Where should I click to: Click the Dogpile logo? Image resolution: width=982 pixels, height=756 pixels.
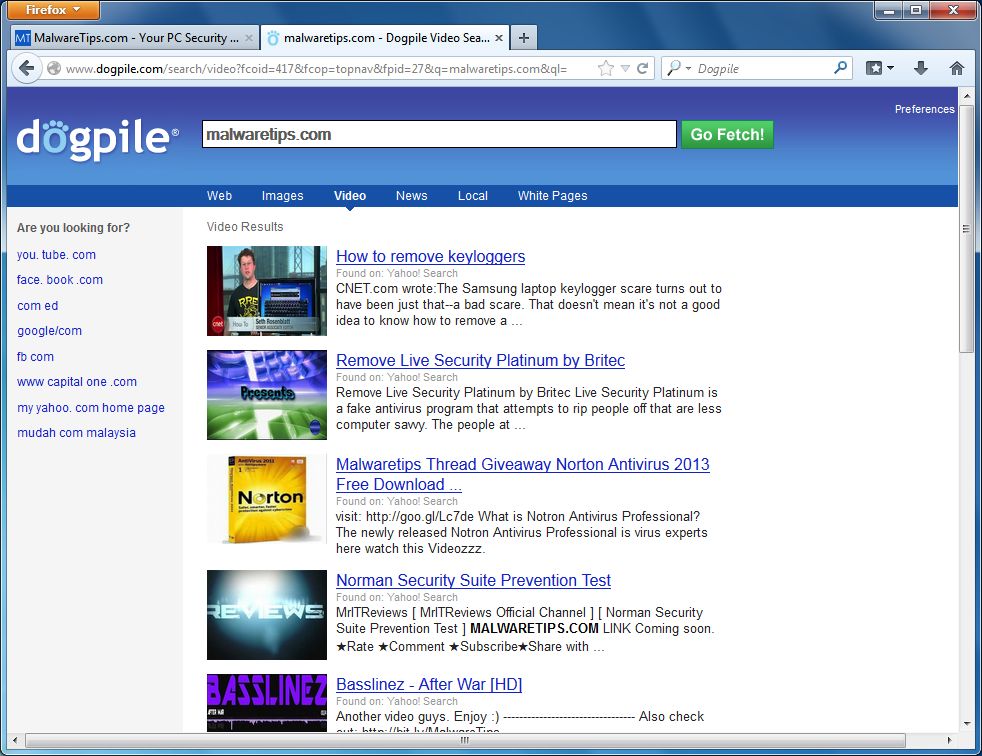point(98,138)
